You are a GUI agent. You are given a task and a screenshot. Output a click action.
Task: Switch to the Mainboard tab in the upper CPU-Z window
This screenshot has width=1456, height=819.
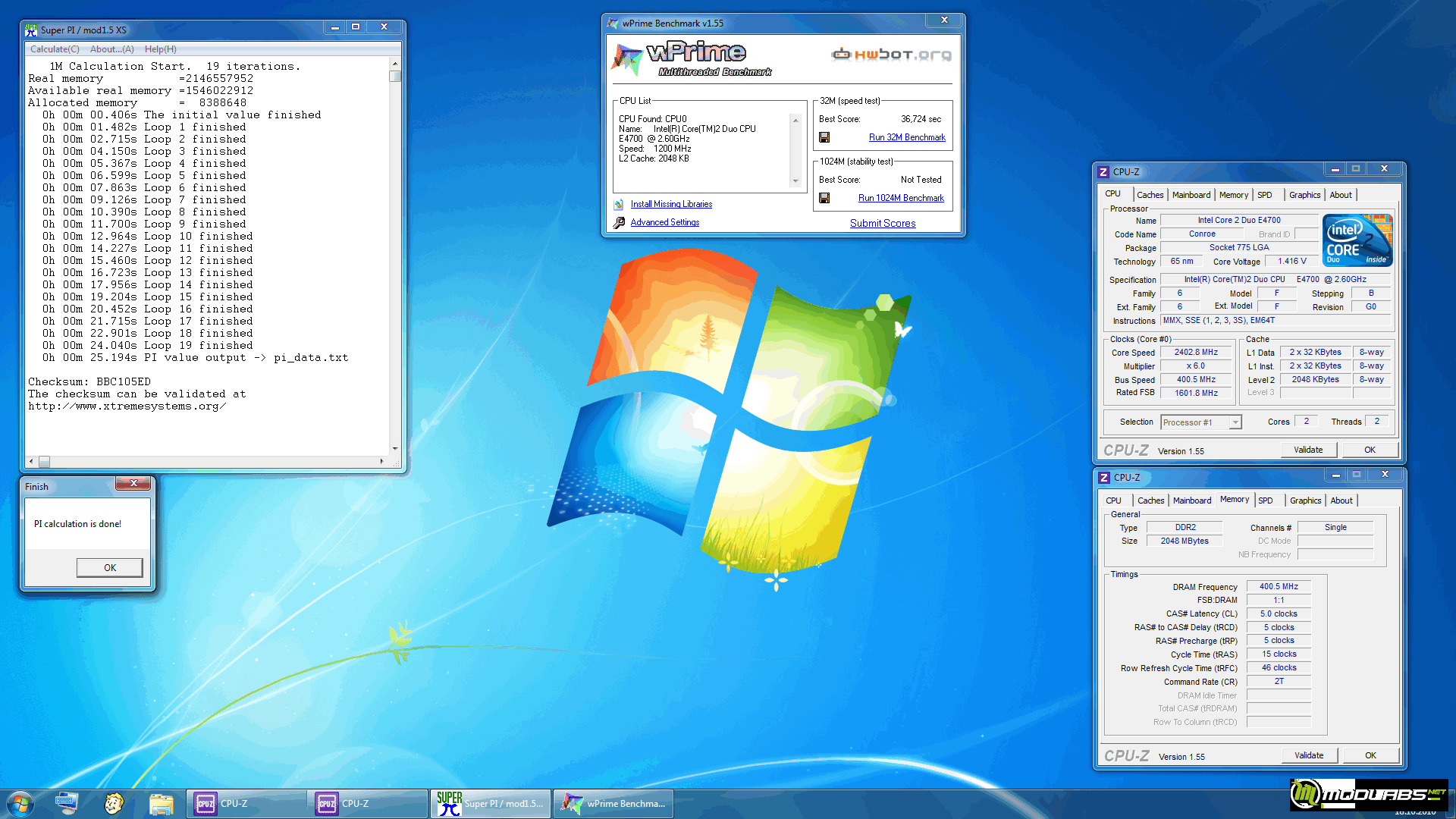pos(1191,195)
